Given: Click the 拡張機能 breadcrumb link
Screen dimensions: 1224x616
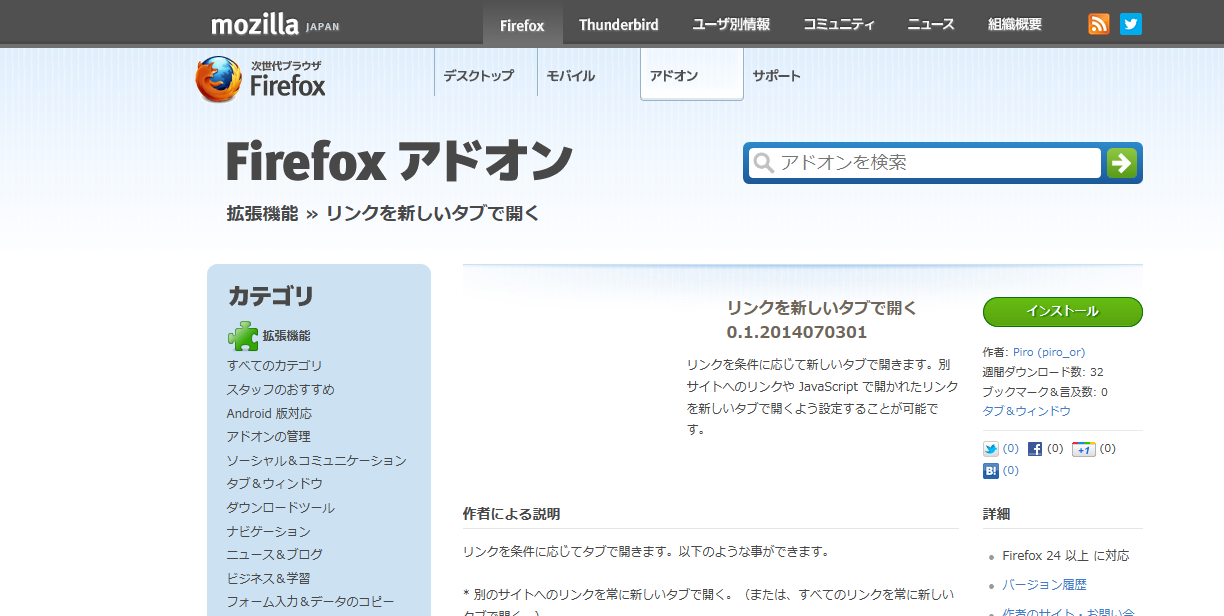Looking at the screenshot, I should (x=262, y=213).
